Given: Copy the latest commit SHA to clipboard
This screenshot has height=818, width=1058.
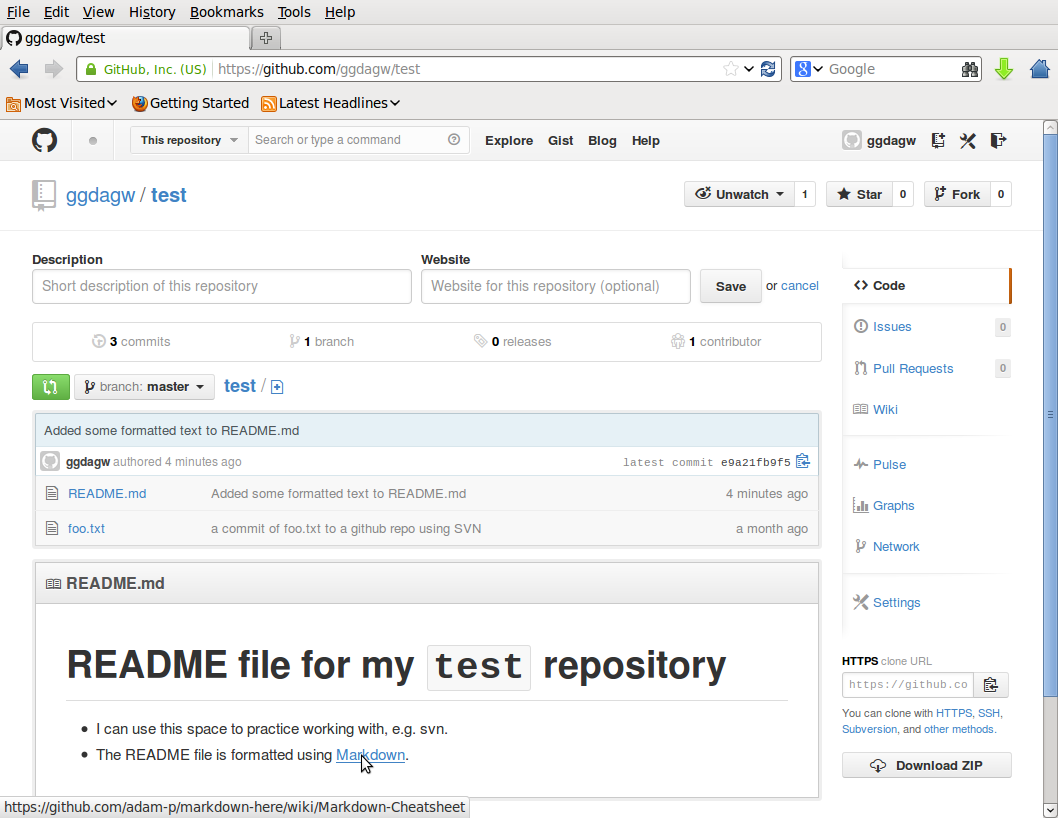Looking at the screenshot, I should [x=802, y=462].
